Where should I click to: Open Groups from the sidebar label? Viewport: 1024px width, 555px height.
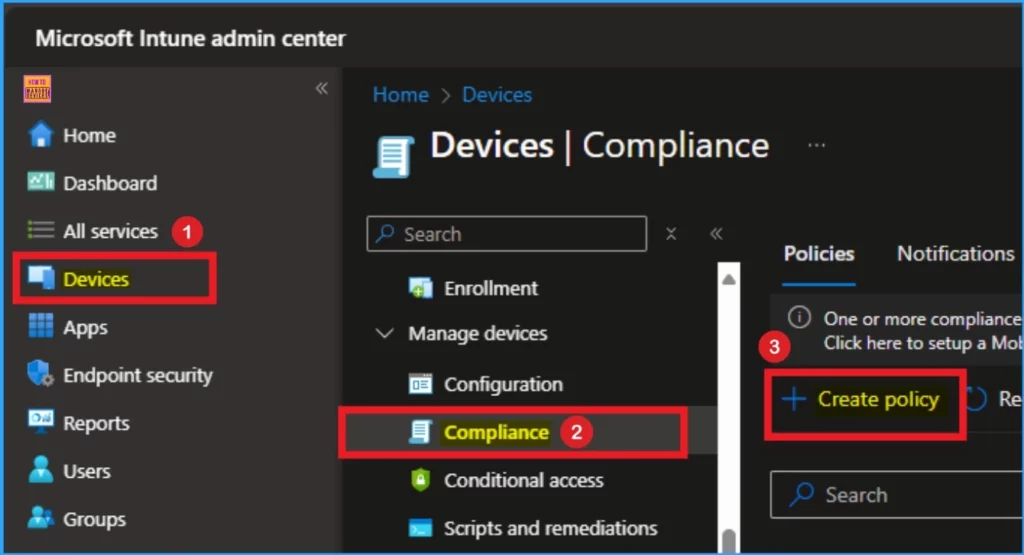(x=94, y=520)
